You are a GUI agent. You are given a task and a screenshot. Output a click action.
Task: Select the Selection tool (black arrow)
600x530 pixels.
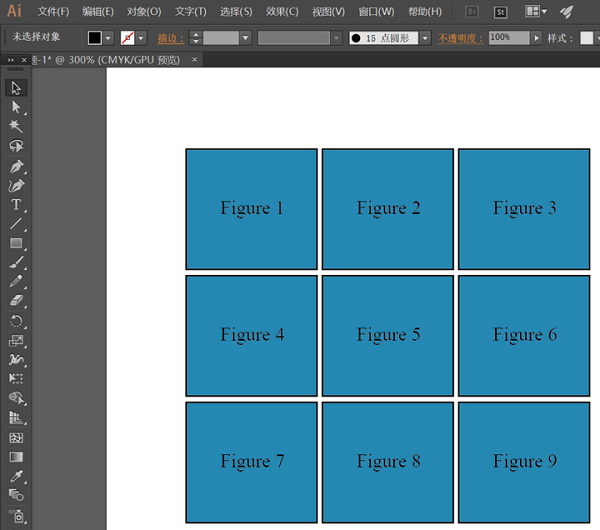(x=16, y=88)
